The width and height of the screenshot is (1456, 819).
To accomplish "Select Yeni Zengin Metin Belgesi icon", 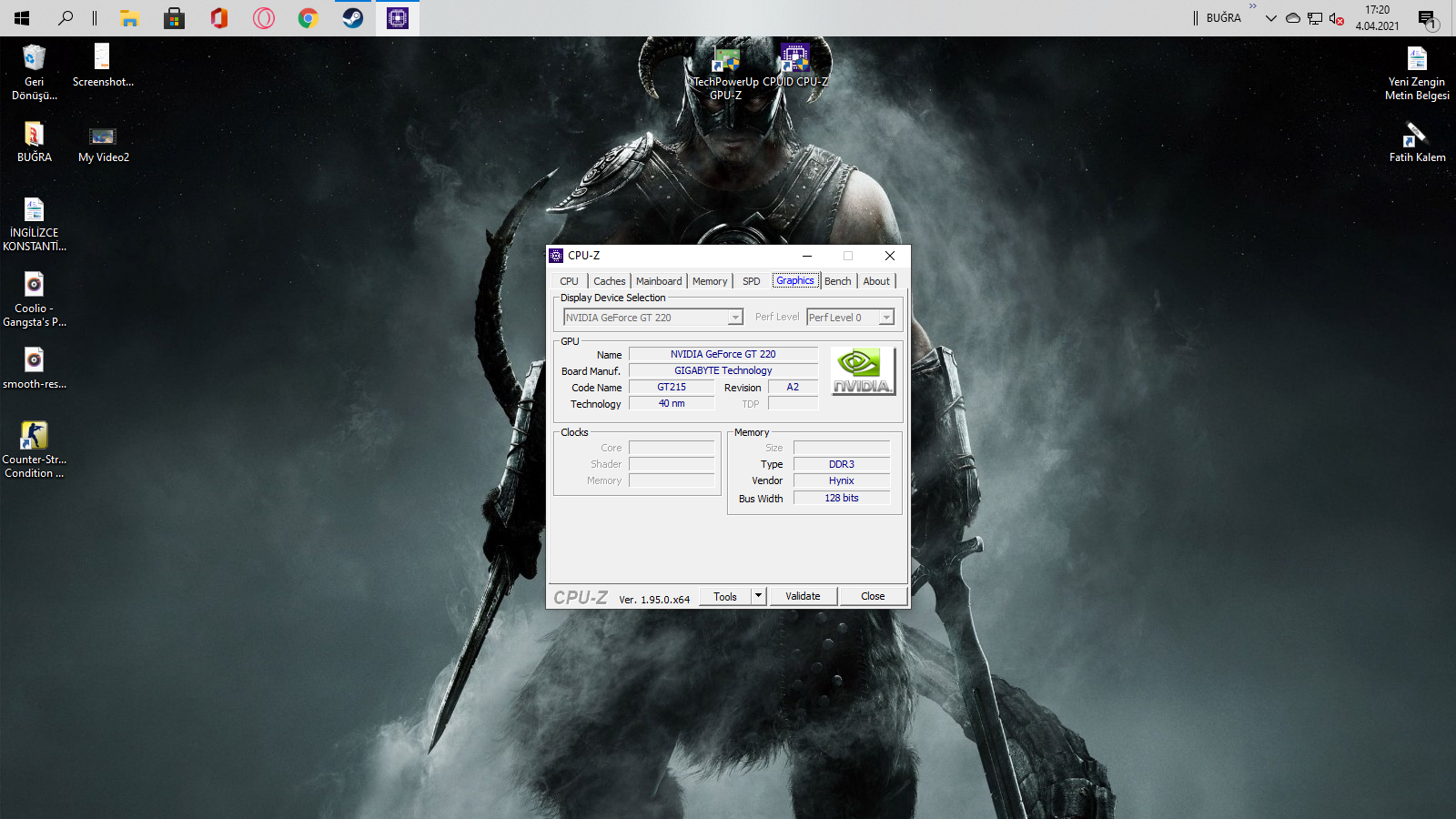I will click(x=1417, y=73).
